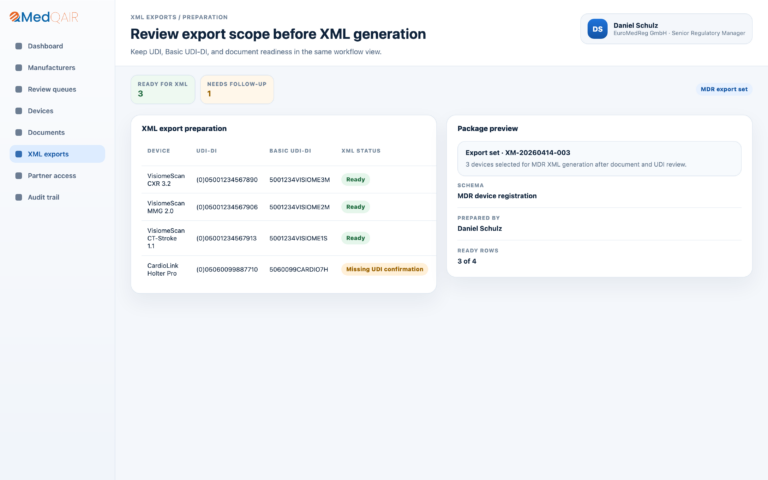This screenshot has height=480, width=768.
Task: Click the VisiomeScan CT-Stroke 1.1 device name
Action: (x=166, y=238)
